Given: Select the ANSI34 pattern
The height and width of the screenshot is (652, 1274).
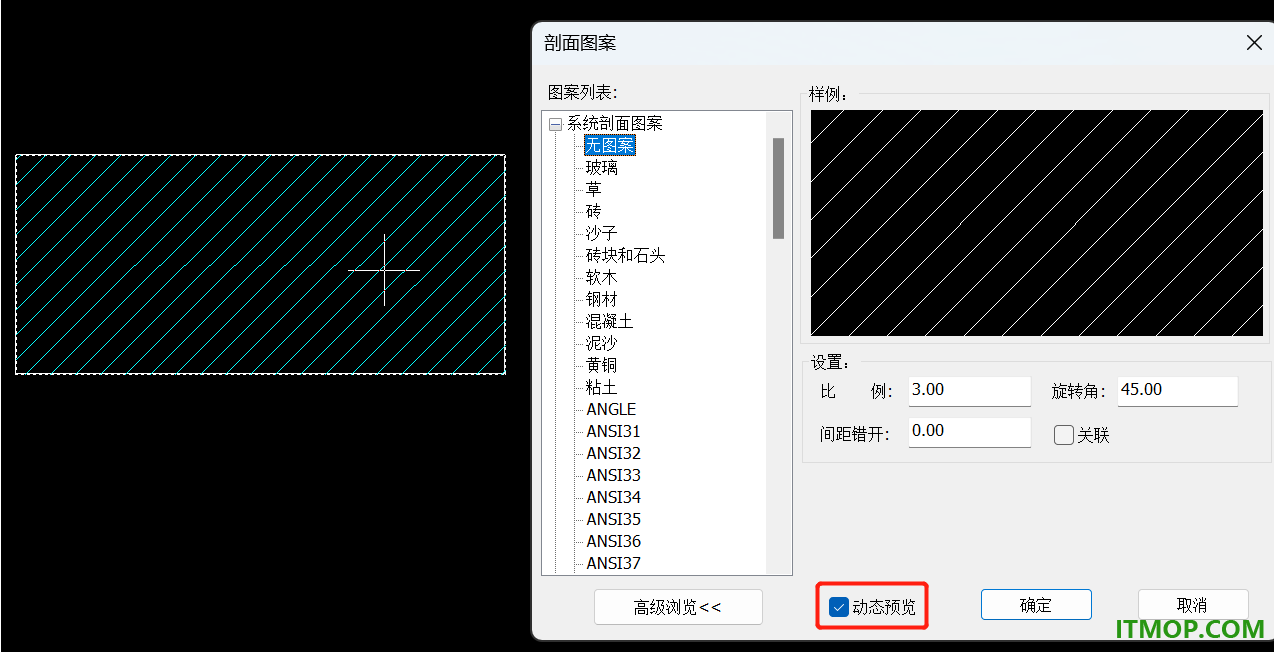Looking at the screenshot, I should (614, 497).
